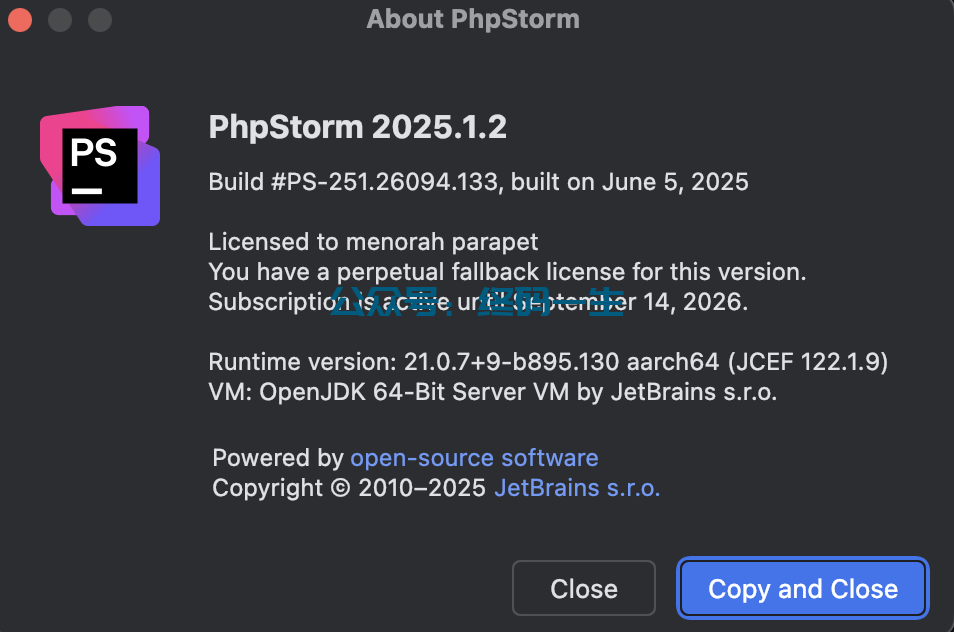Click the Licensed to menorah parapet line
Image resolution: width=954 pixels, height=632 pixels.
click(x=373, y=242)
